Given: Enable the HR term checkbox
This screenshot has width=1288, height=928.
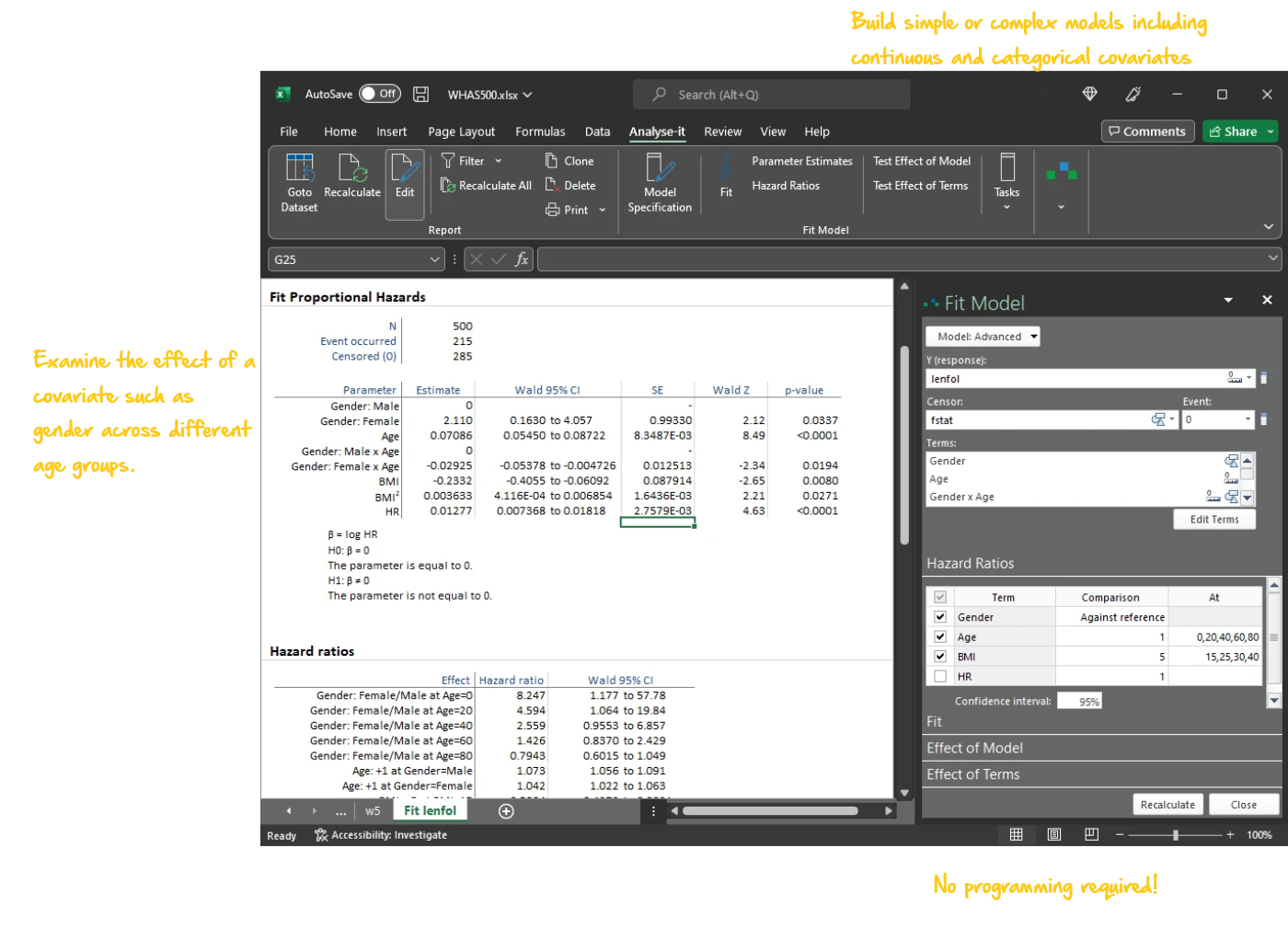Looking at the screenshot, I should tap(940, 677).
